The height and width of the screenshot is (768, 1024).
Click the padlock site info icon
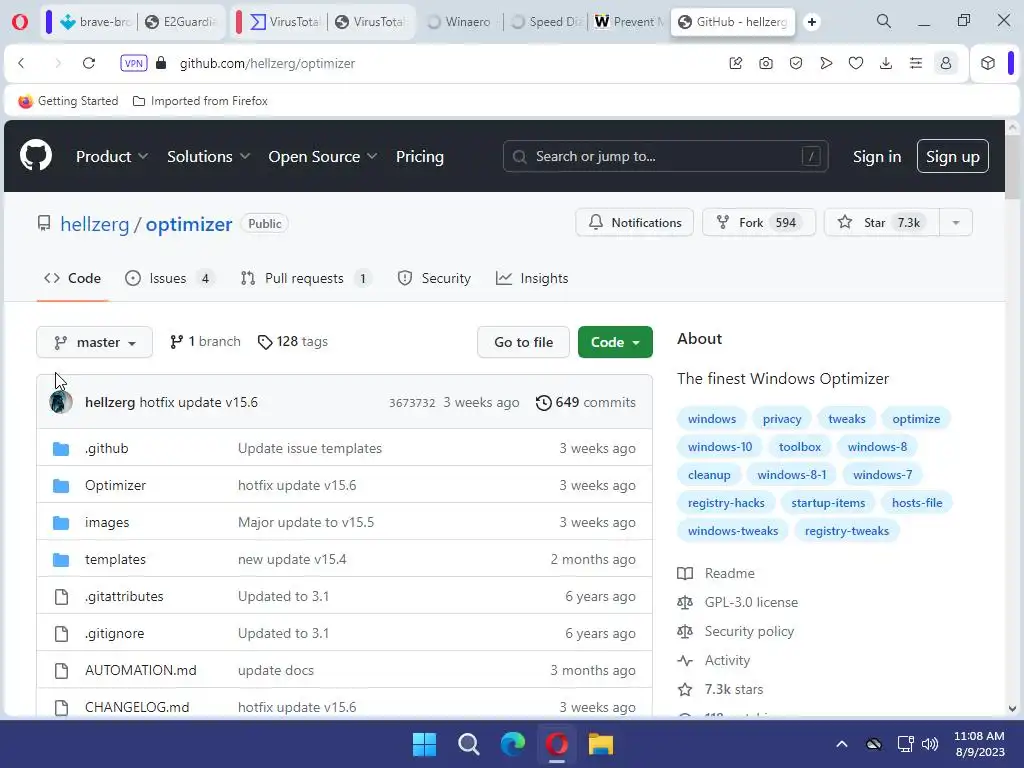[x=161, y=63]
